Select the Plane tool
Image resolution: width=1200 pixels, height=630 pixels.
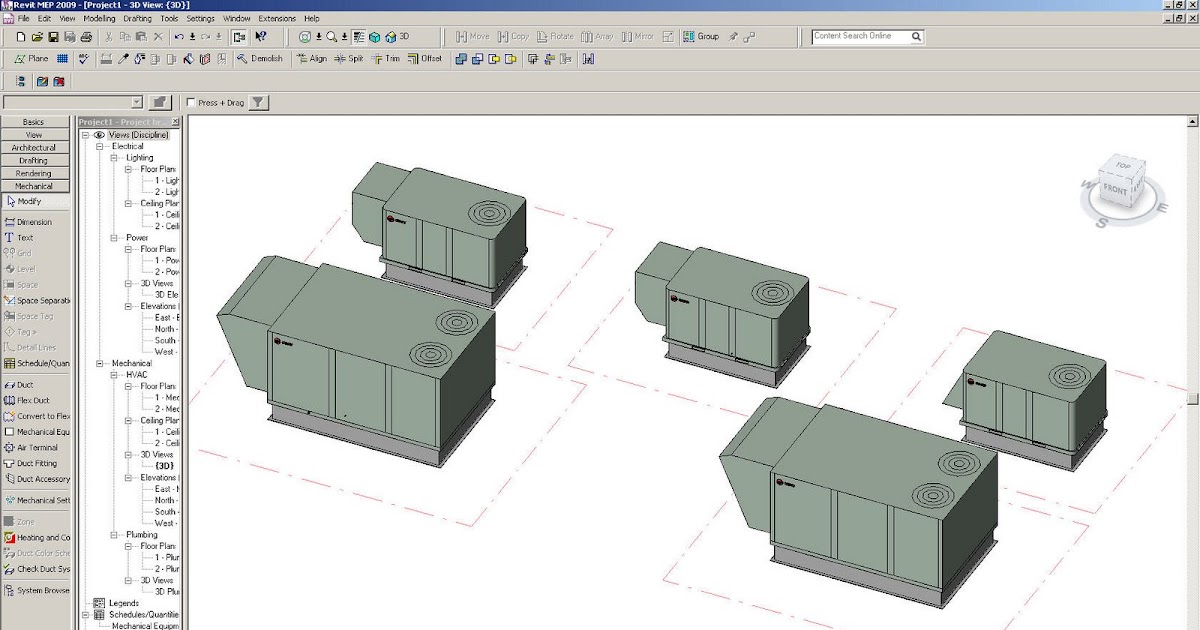click(31, 59)
